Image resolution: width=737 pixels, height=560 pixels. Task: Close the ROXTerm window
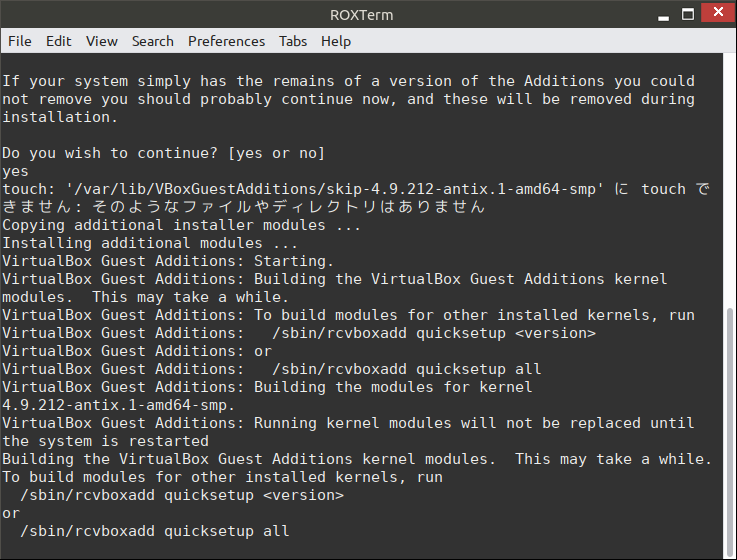[x=718, y=12]
